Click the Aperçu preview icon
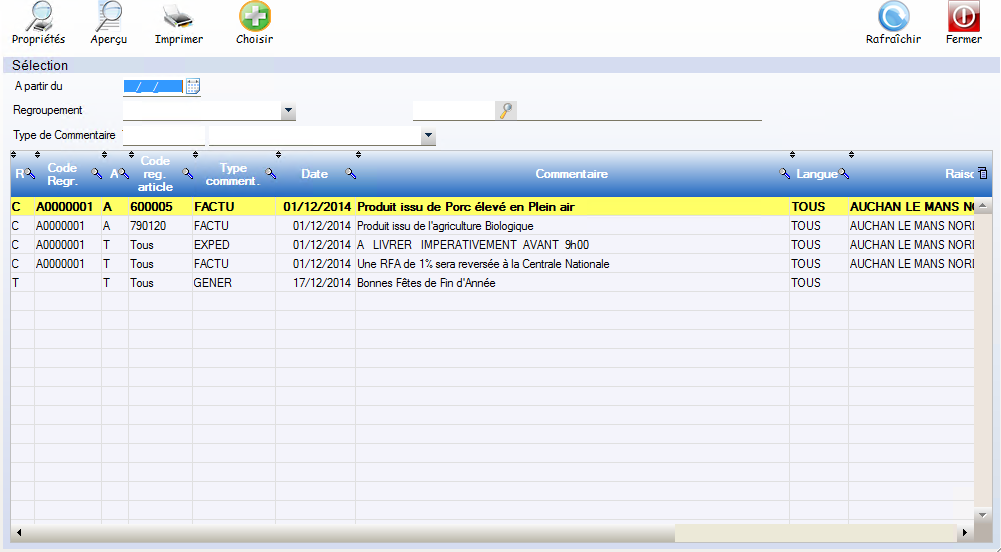1001x552 pixels. pos(108,17)
